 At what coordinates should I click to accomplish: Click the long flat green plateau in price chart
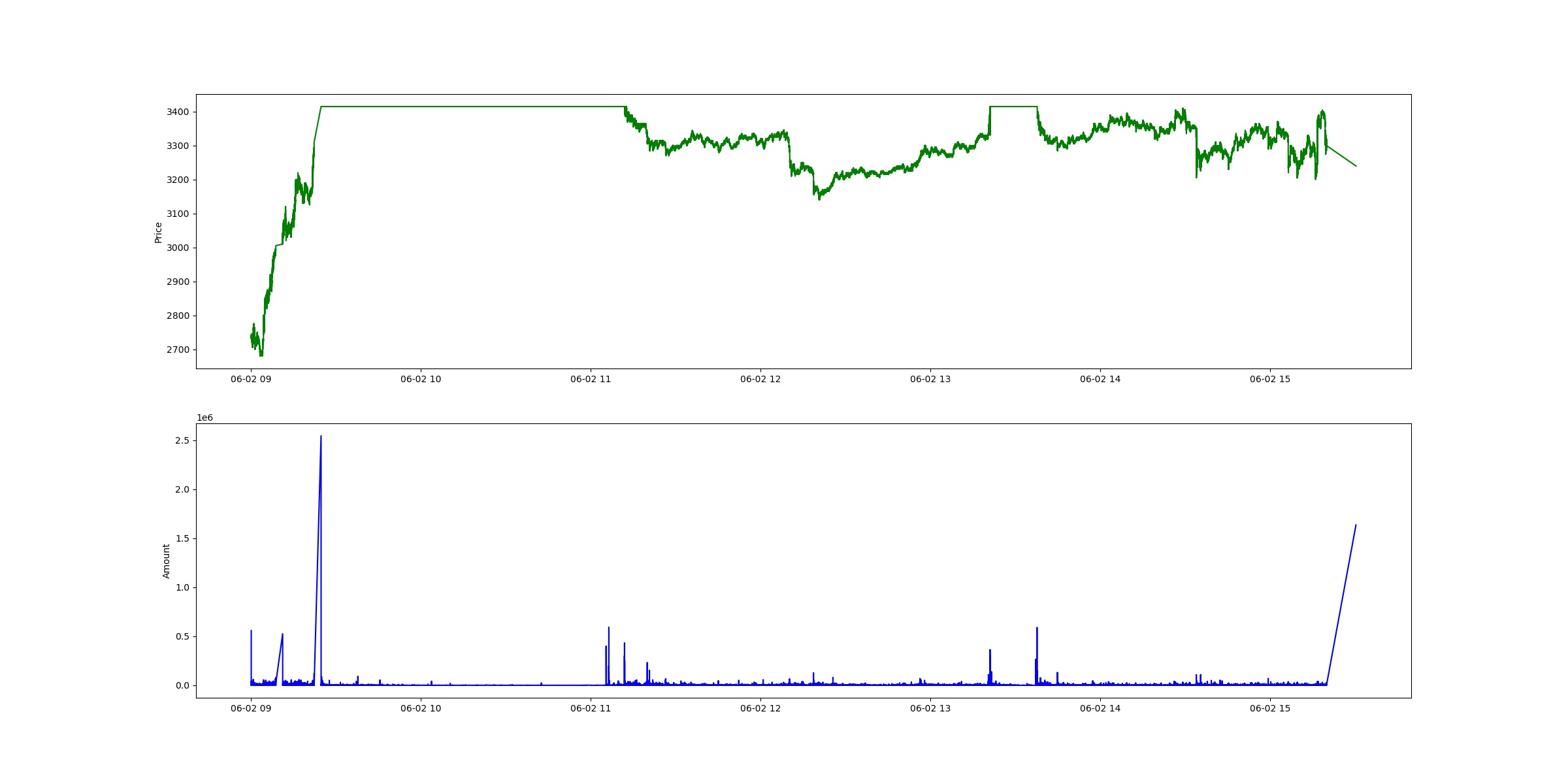tap(470, 106)
